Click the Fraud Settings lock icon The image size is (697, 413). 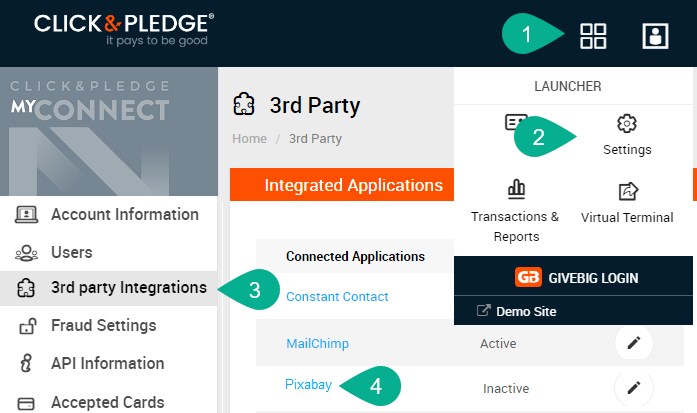tap(27, 326)
